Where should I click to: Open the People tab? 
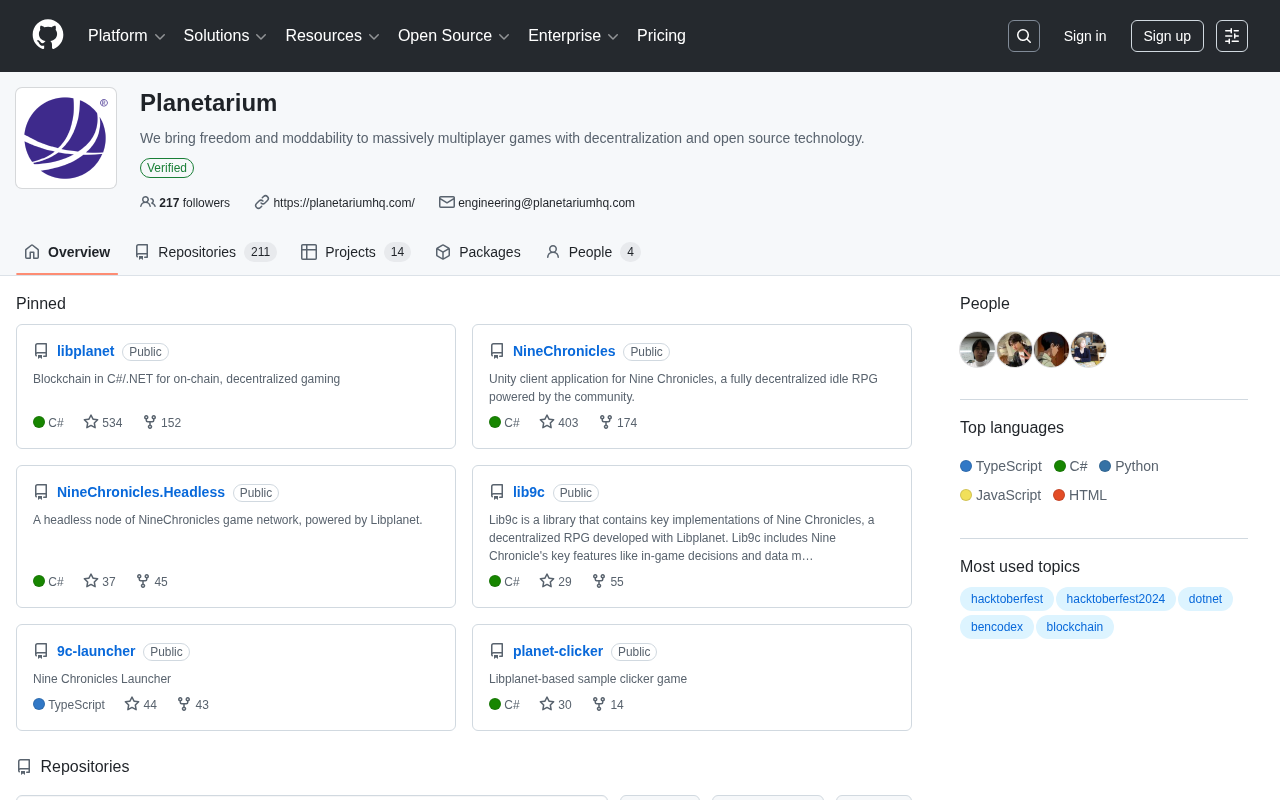[593, 252]
